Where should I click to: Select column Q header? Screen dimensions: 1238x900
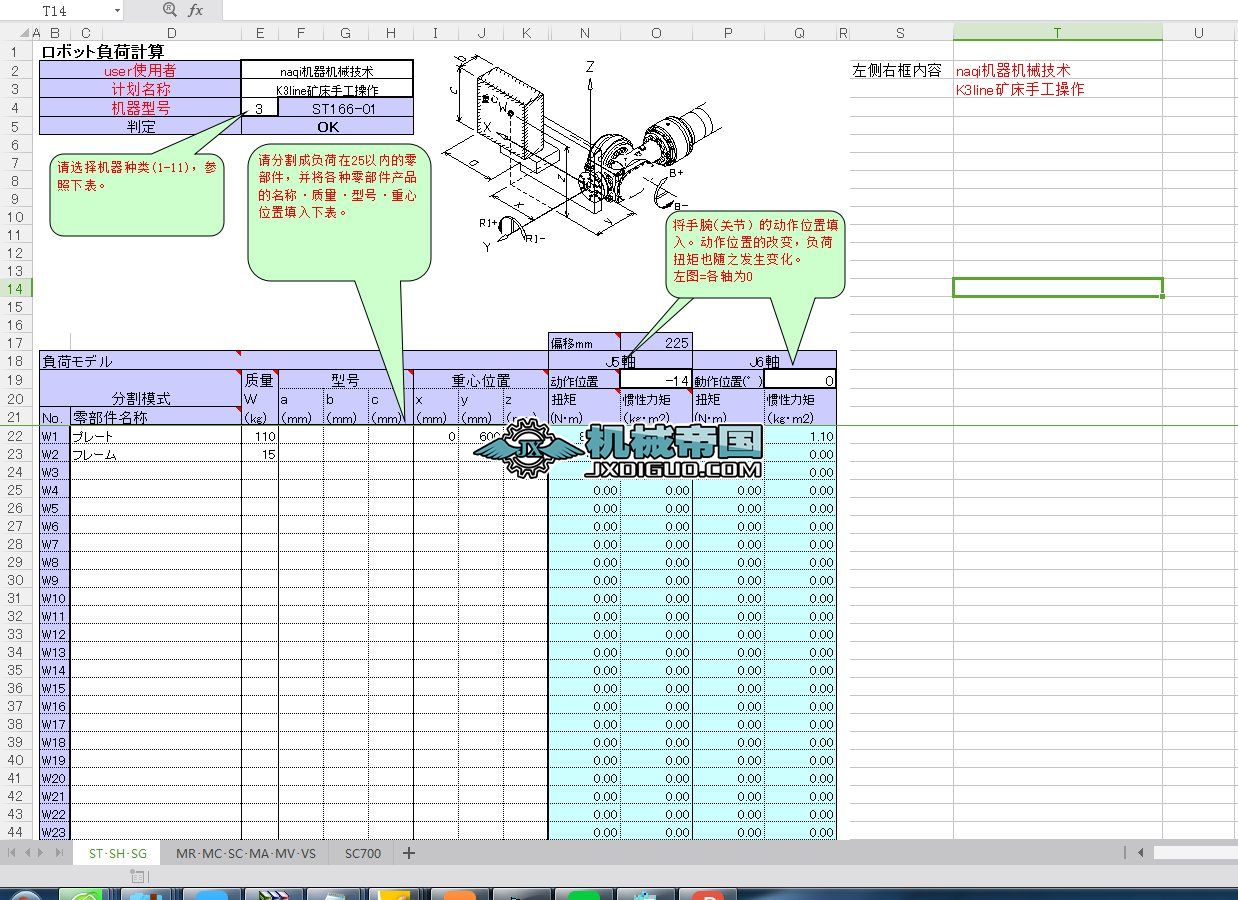(x=800, y=33)
